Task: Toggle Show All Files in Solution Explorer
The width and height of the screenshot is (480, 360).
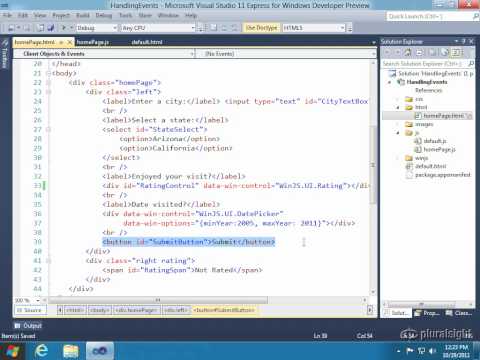Action: (x=457, y=53)
